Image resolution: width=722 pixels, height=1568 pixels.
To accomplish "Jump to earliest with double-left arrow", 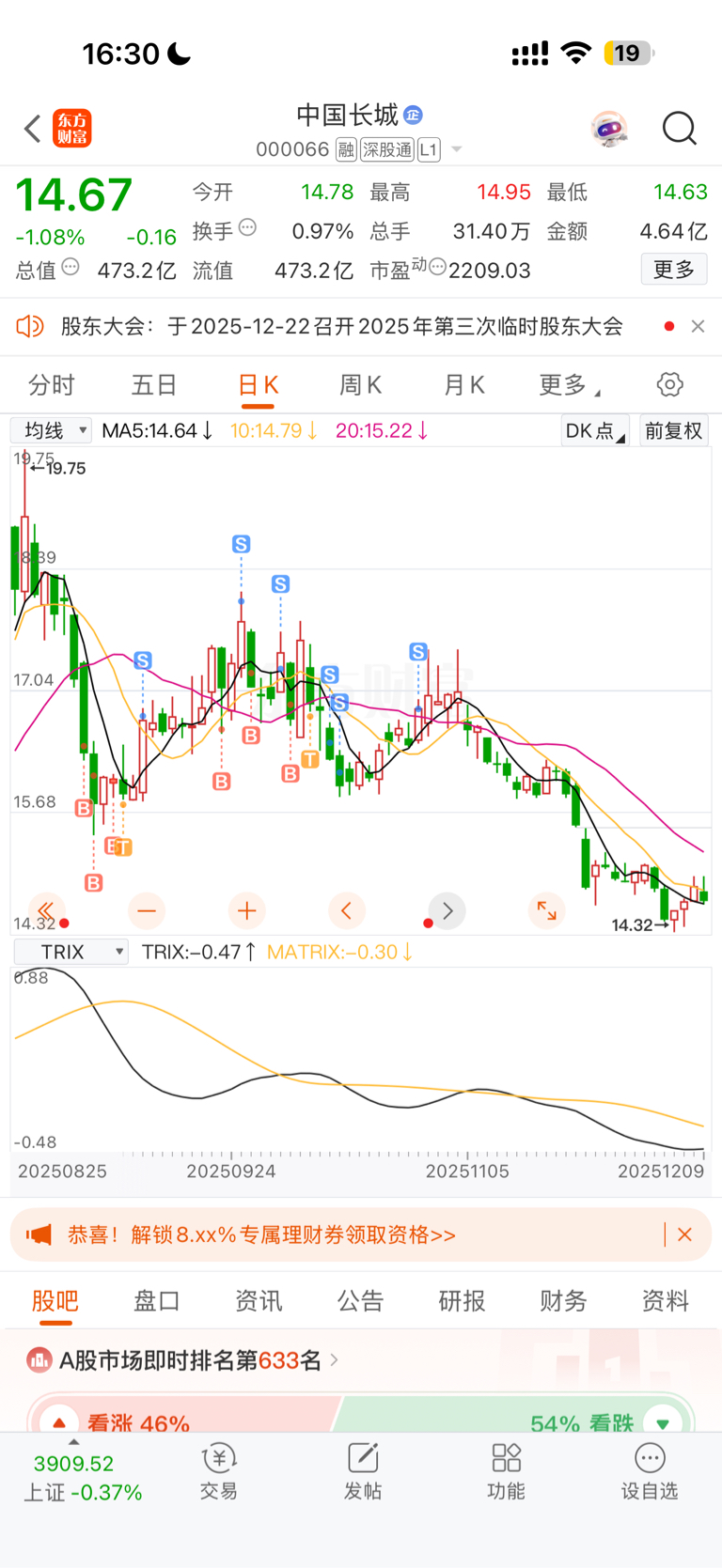I will click(x=45, y=910).
